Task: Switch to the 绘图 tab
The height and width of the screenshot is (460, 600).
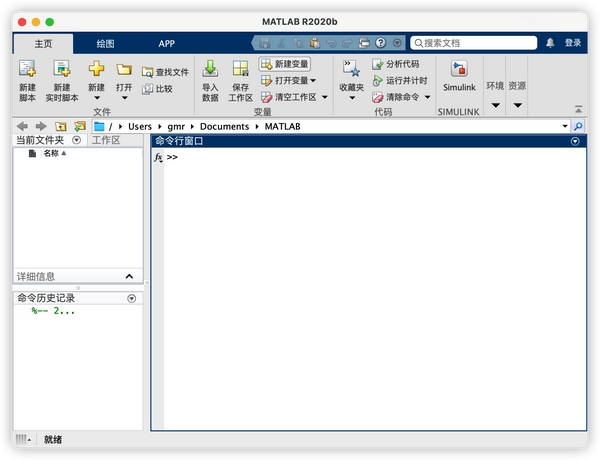Action: click(106, 44)
